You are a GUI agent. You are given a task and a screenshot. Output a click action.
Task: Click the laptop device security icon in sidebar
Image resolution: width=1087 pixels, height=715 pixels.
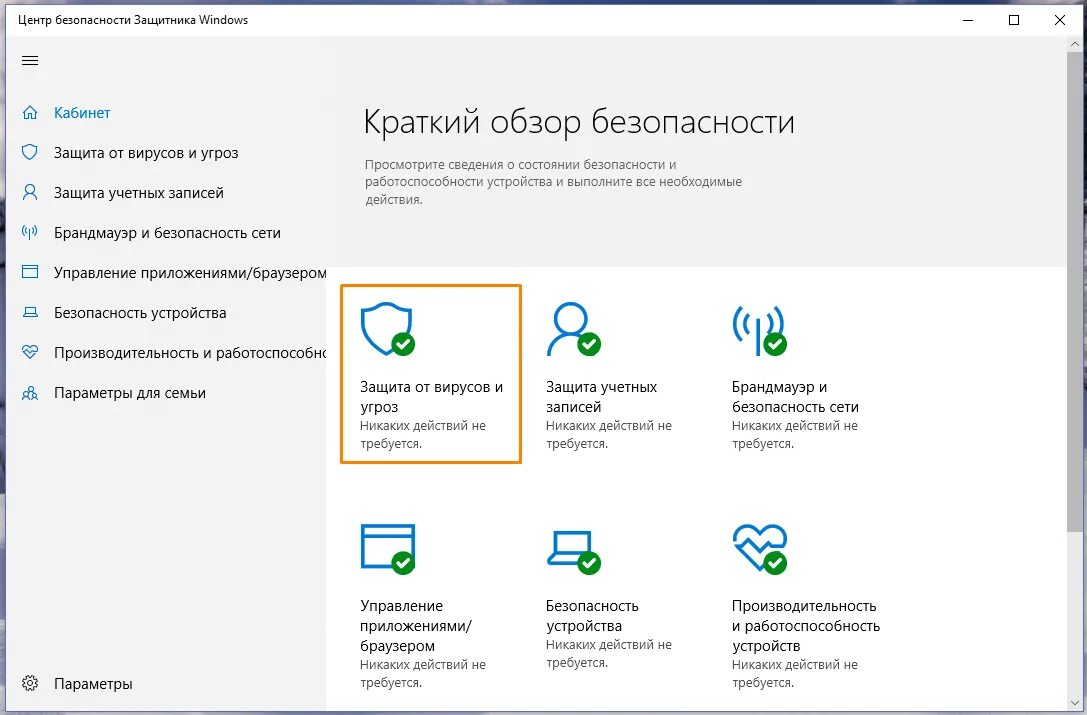pyautogui.click(x=30, y=312)
